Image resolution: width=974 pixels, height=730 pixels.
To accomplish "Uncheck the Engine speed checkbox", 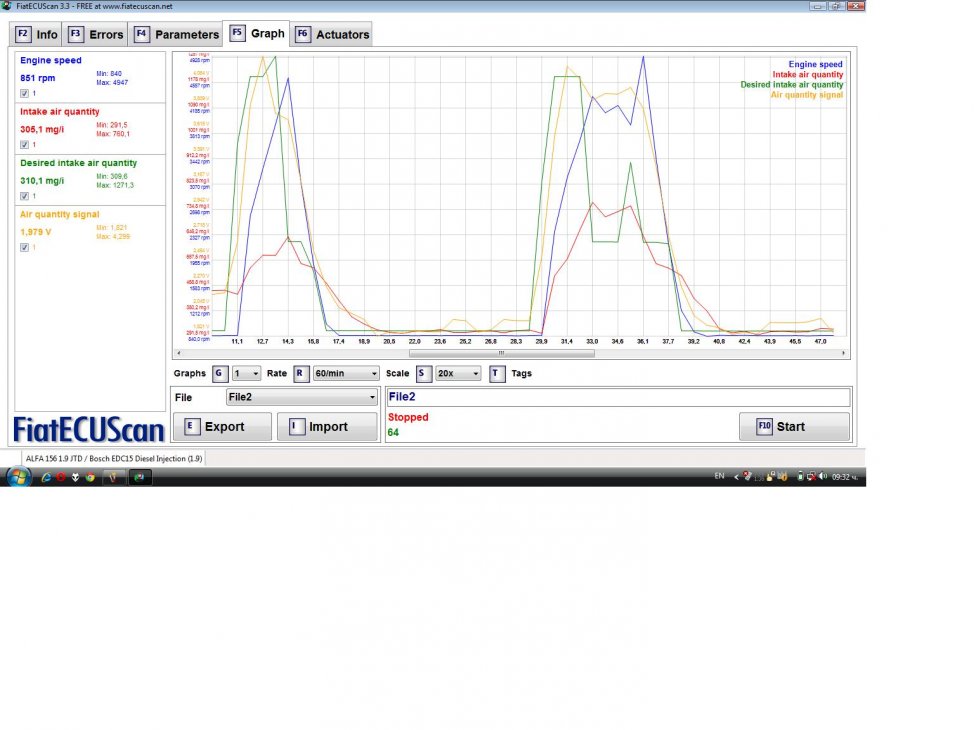I will [24, 94].
